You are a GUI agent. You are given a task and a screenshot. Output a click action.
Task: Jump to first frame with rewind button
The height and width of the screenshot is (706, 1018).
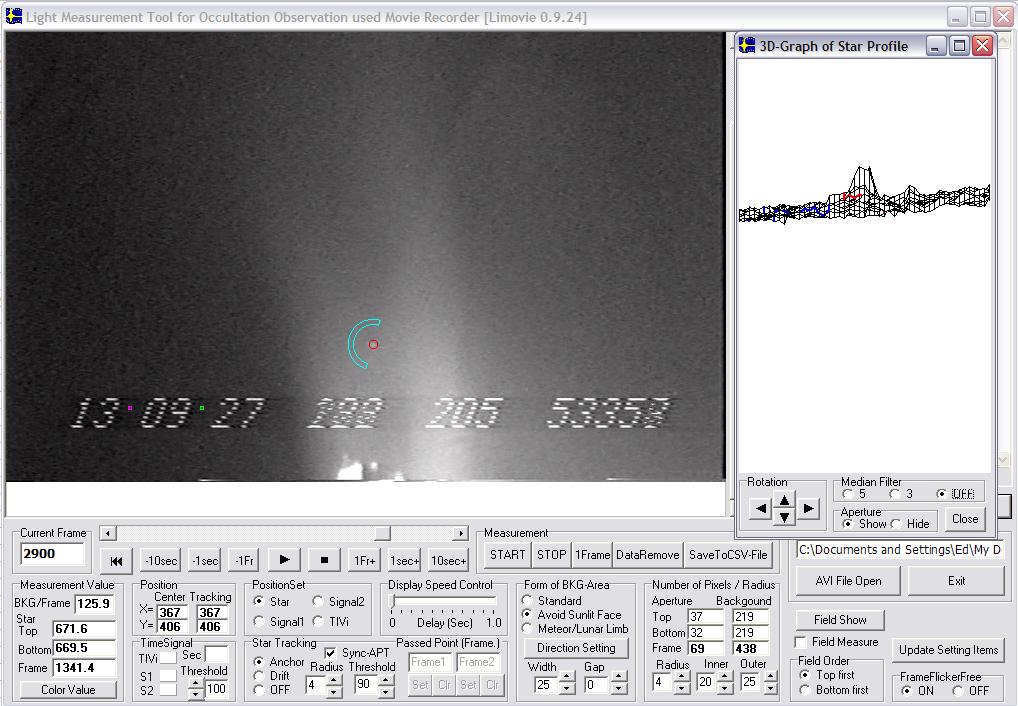pos(116,561)
